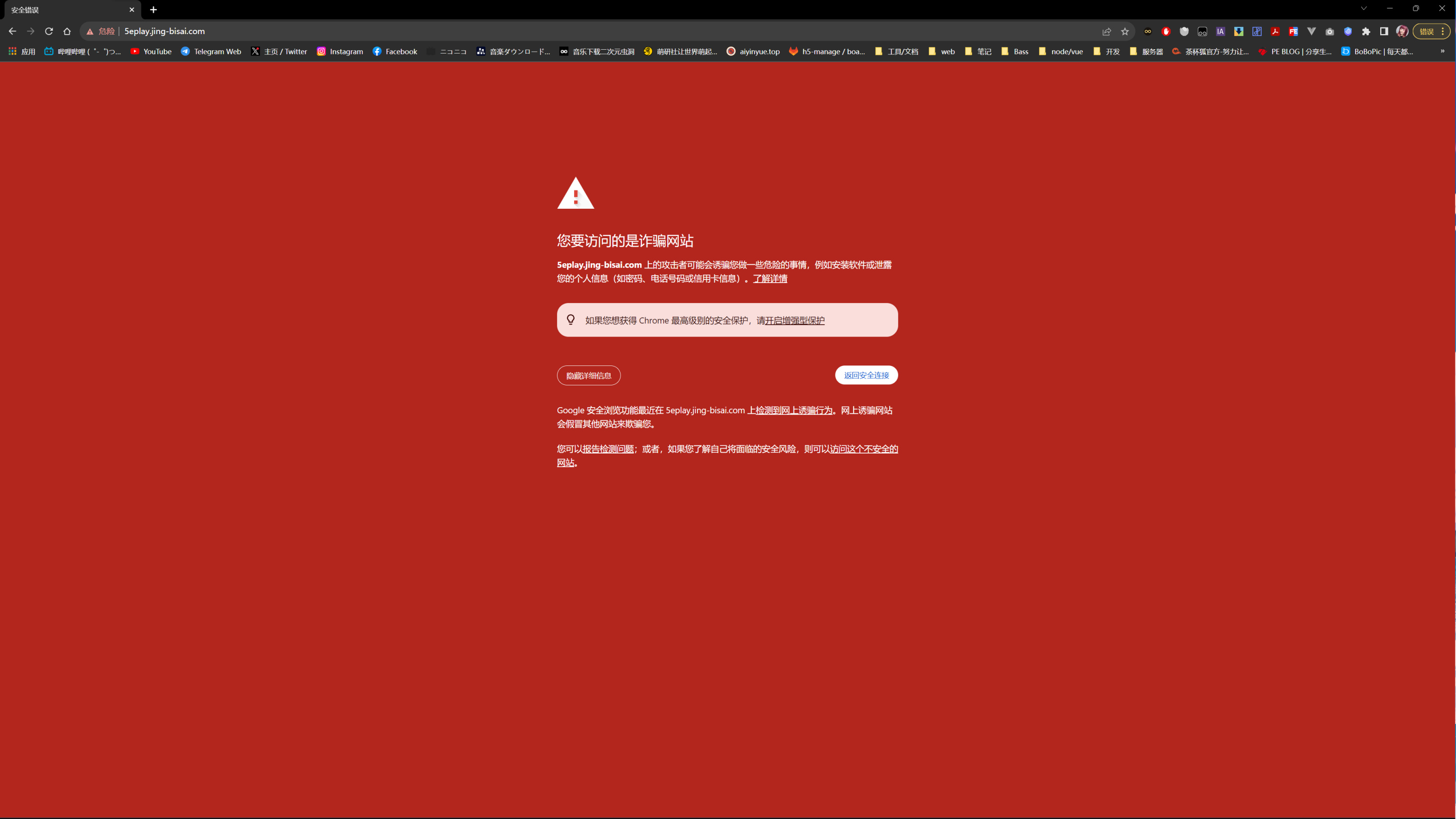The height and width of the screenshot is (819, 1456).
Task: Click the 开启增强型保护 link
Action: click(794, 320)
